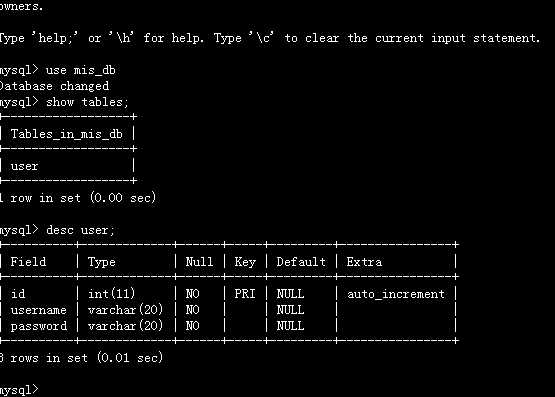
Task: Select the Key column header
Action: [x=245, y=262]
